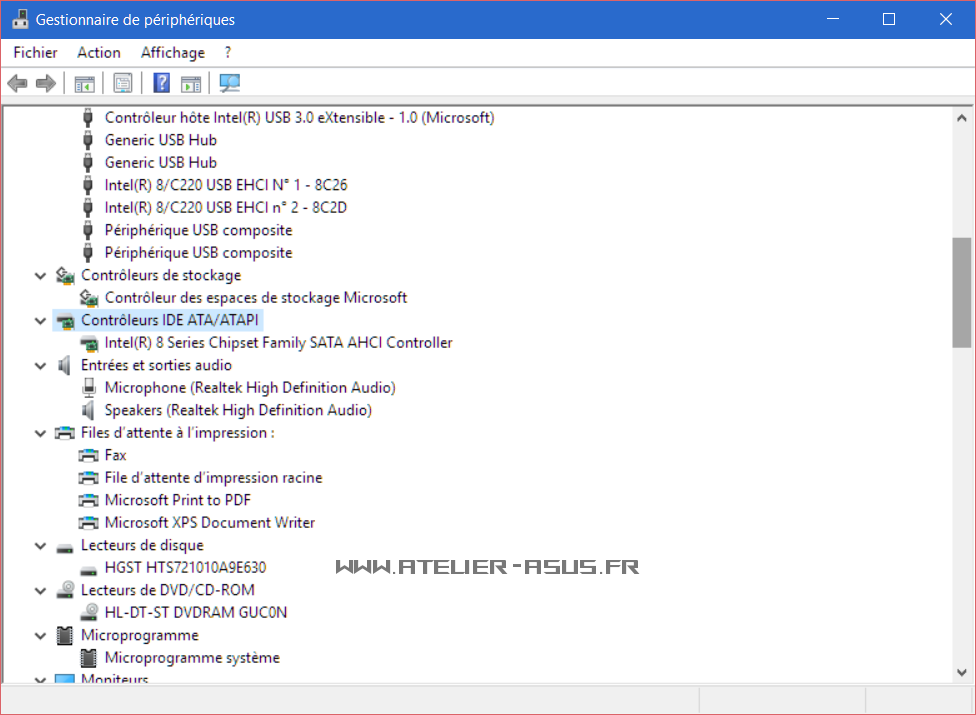Click the Back arrow in the toolbar
This screenshot has width=976, height=715.
point(17,83)
